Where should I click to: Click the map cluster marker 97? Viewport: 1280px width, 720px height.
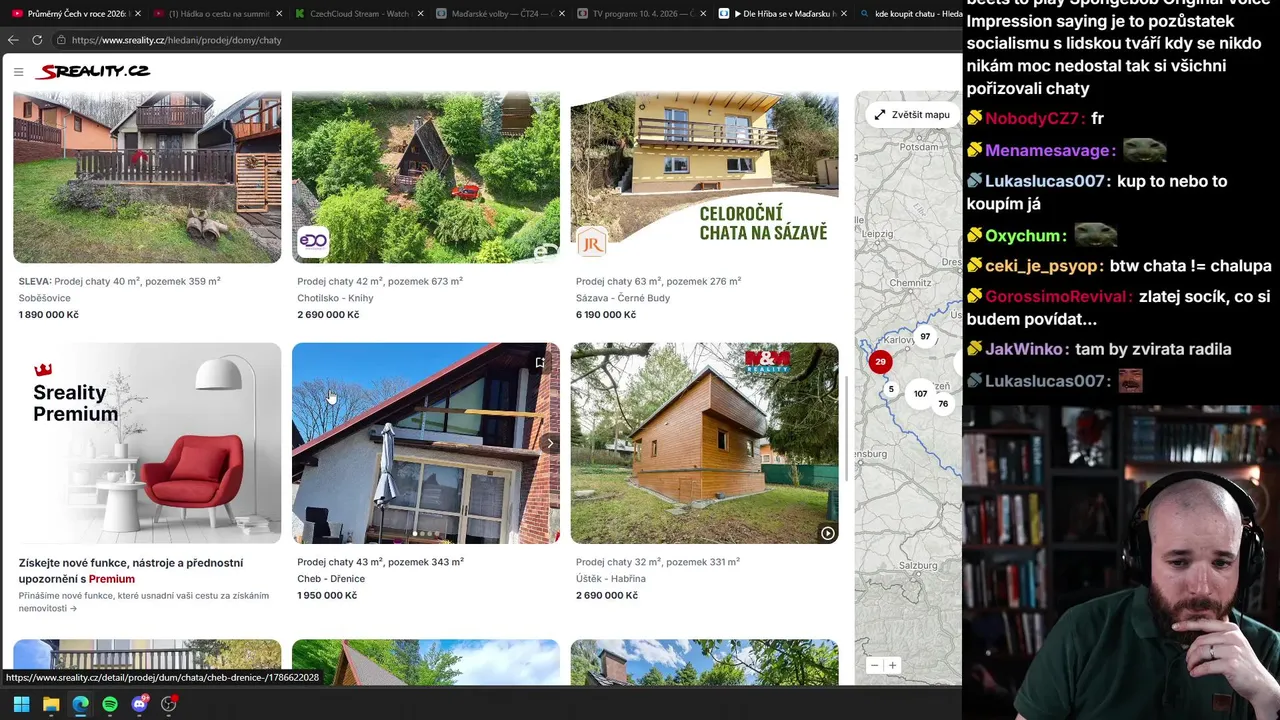point(925,337)
